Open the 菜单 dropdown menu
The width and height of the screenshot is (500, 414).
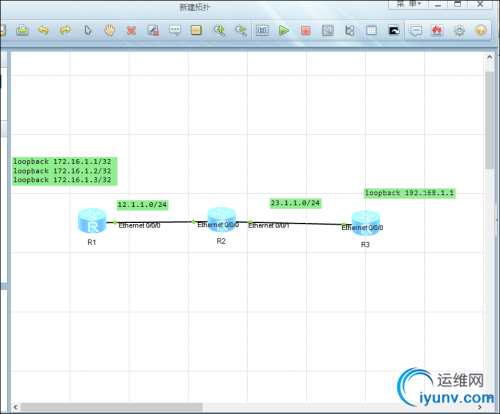[409, 4]
